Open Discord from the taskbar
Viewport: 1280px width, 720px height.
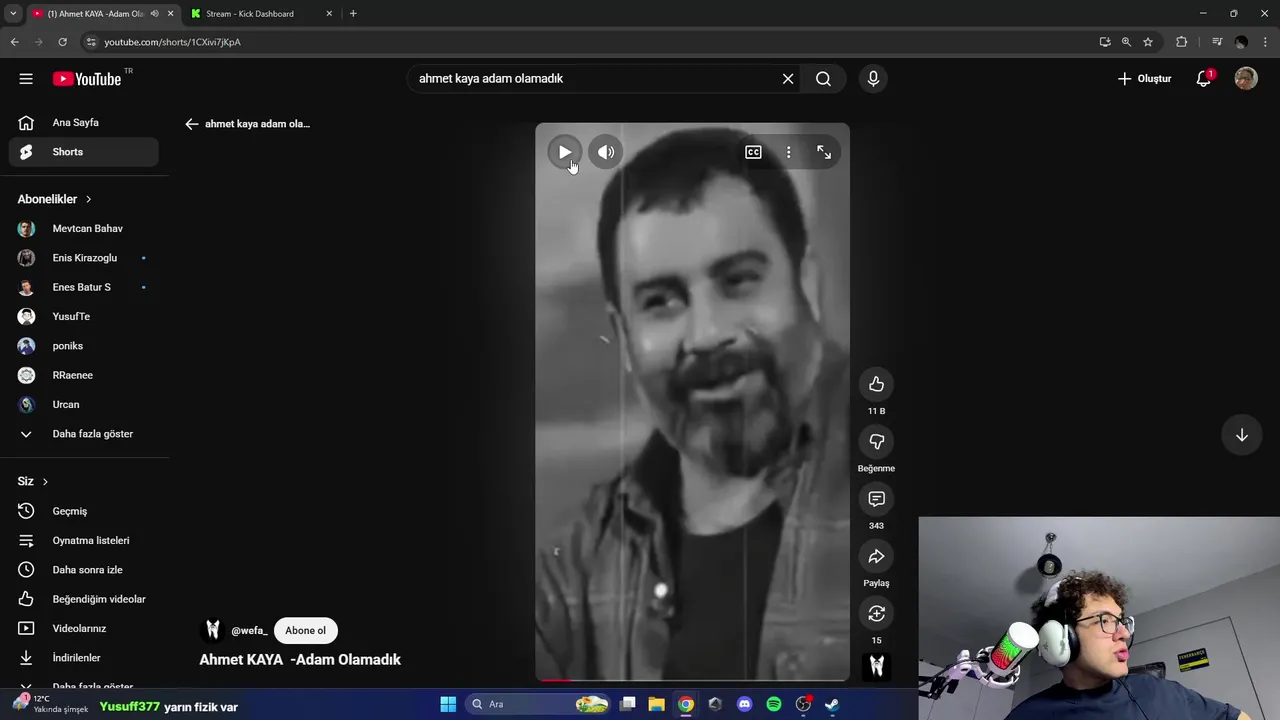pyautogui.click(x=744, y=704)
